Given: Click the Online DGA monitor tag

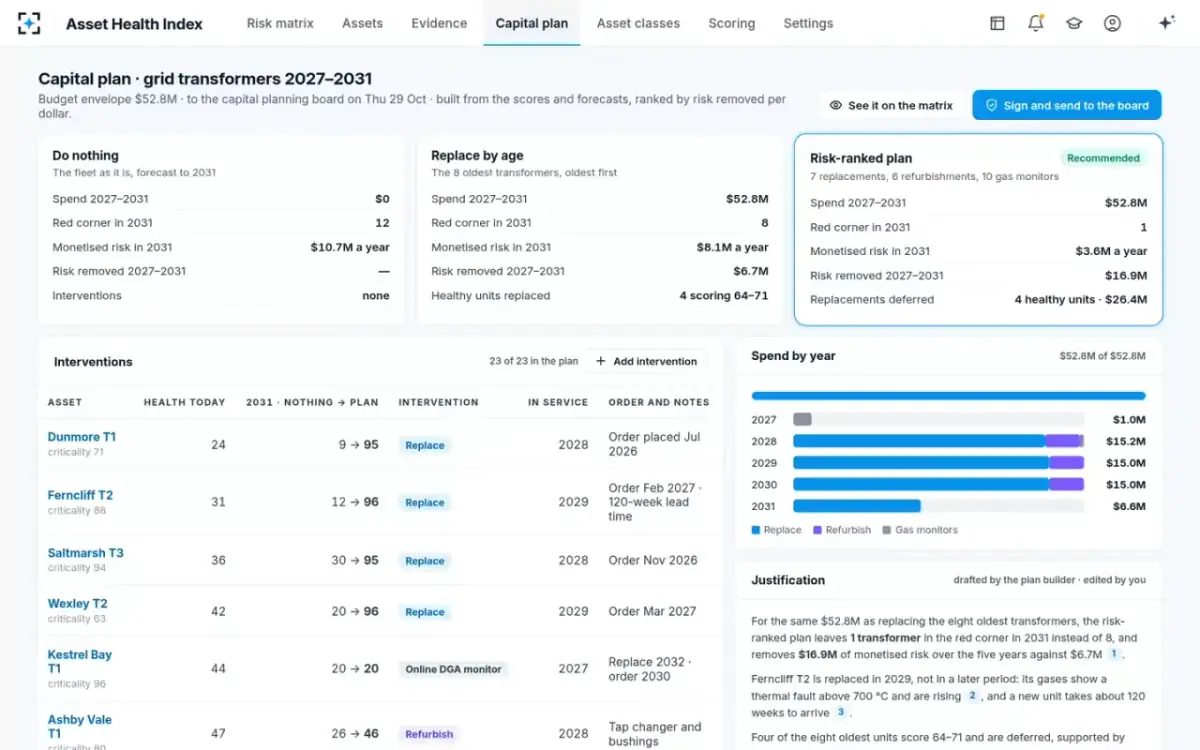Looking at the screenshot, I should (x=453, y=669).
